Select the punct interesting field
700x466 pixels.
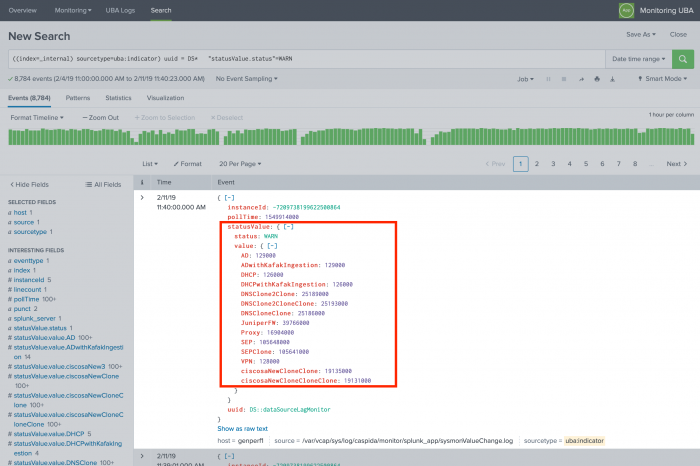click(22, 309)
